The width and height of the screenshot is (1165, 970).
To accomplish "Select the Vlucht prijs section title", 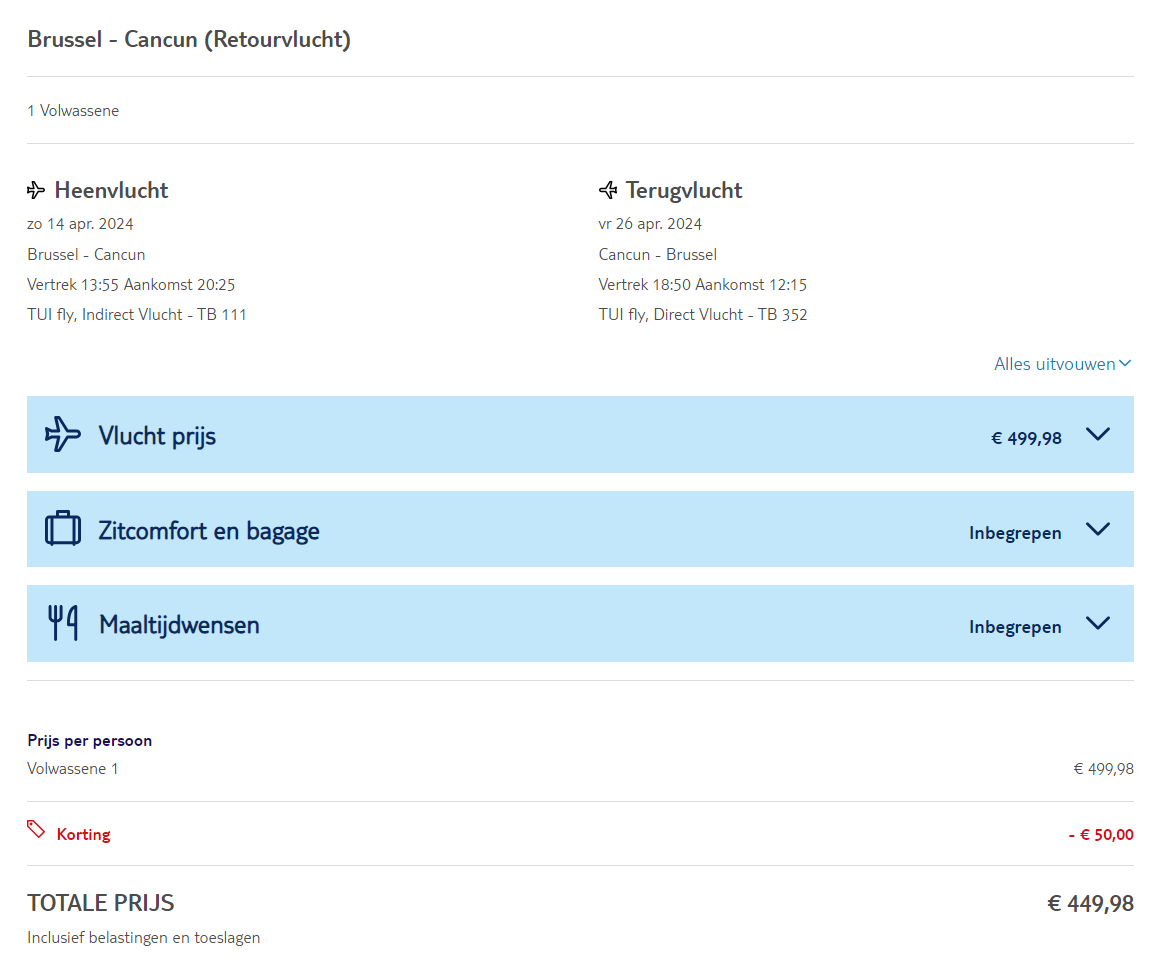I will coord(157,436).
